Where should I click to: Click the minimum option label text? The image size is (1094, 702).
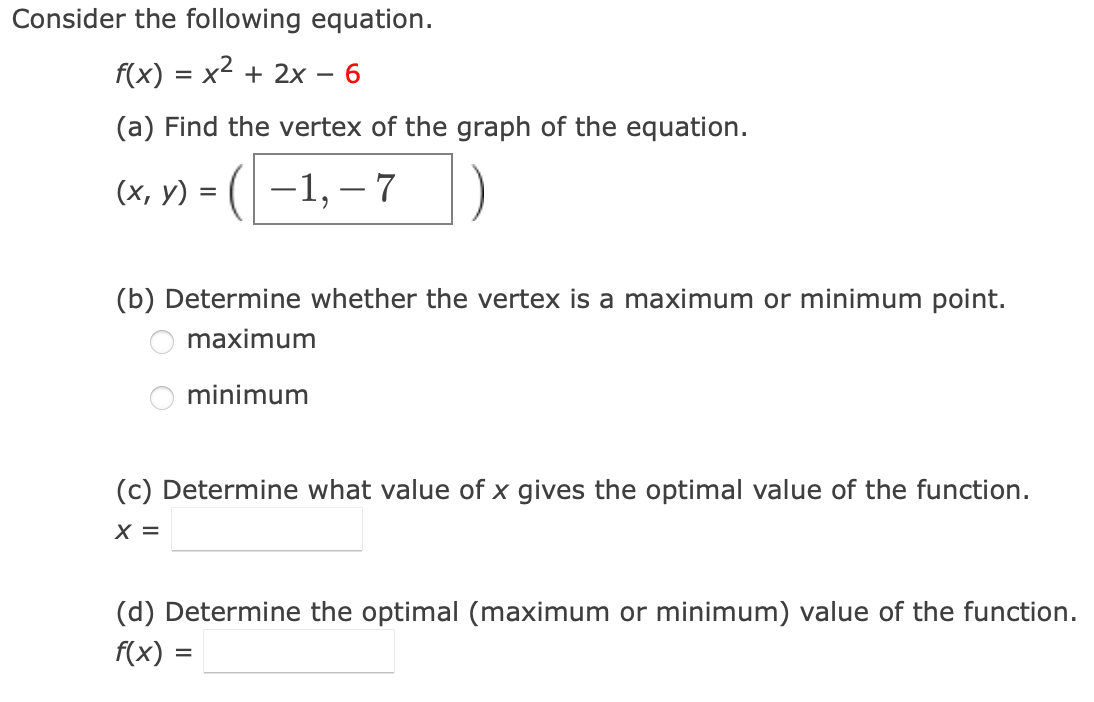pos(248,396)
